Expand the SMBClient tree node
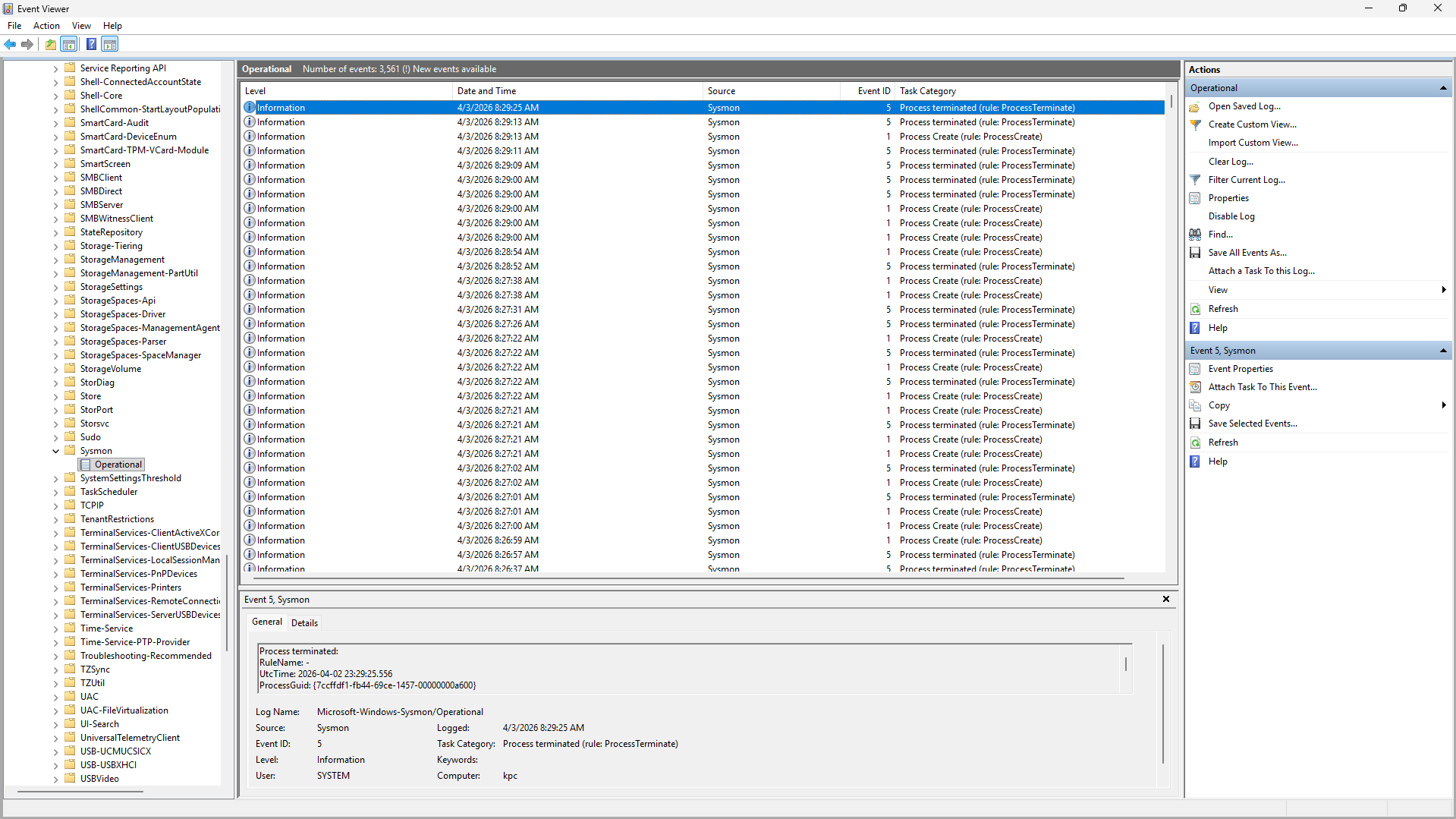The height and width of the screenshot is (819, 1456). [55, 178]
